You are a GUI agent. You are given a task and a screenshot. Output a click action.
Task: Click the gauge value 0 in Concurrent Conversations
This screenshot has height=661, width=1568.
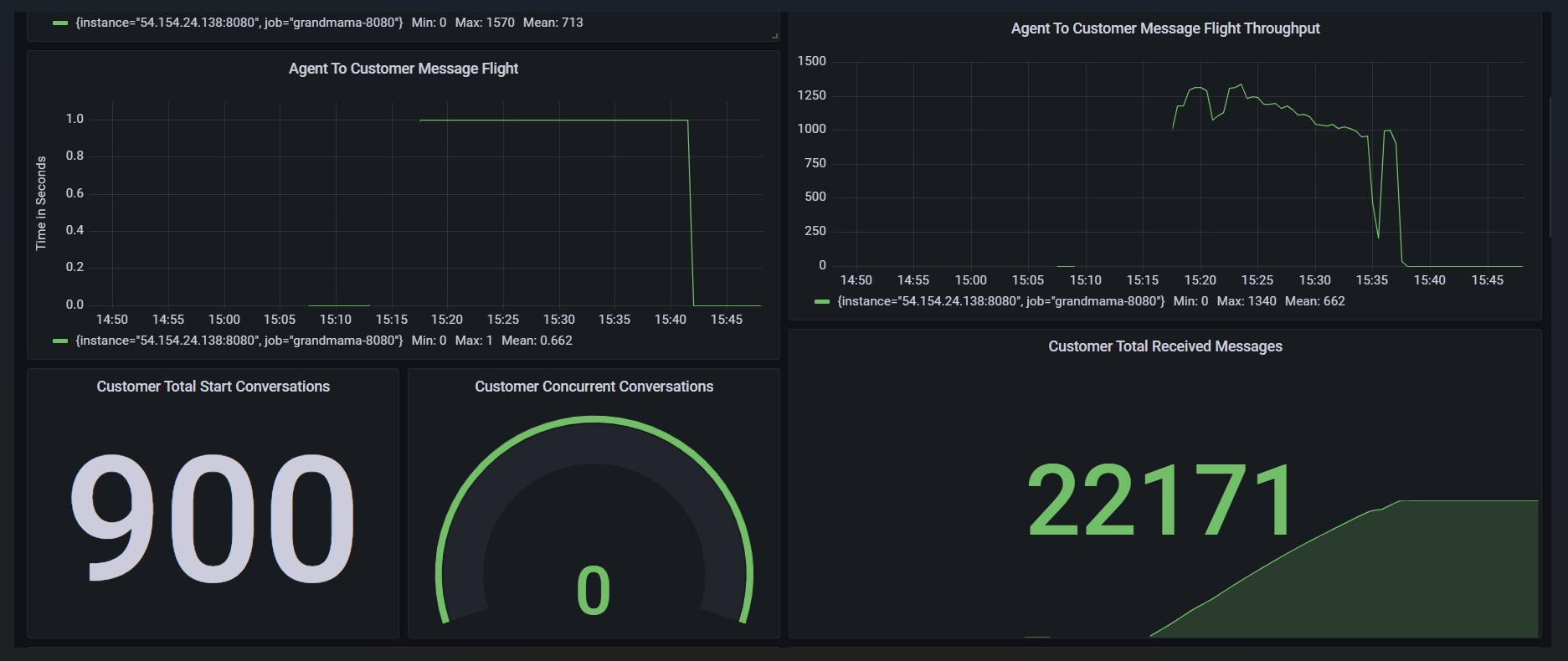(594, 591)
